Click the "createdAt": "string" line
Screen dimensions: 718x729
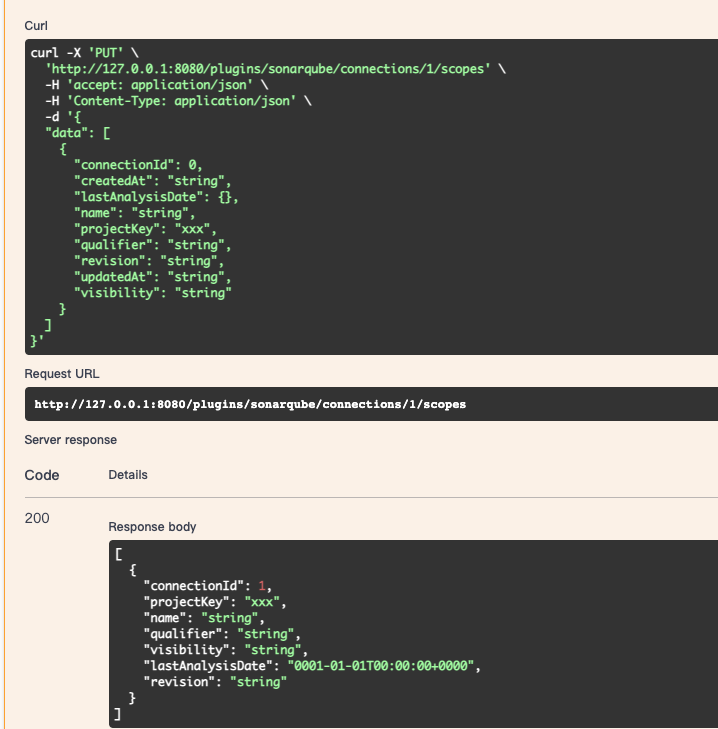(x=153, y=181)
